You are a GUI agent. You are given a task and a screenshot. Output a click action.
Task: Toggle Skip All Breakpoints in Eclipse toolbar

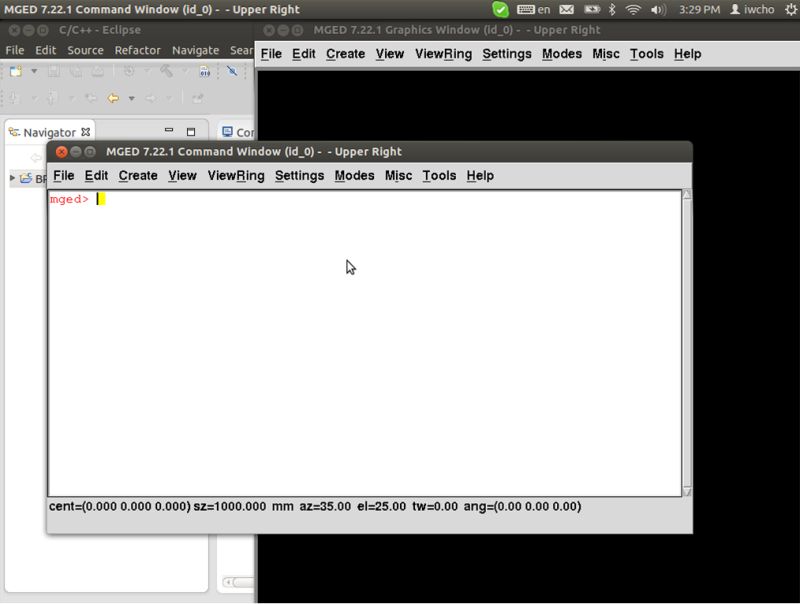(232, 70)
